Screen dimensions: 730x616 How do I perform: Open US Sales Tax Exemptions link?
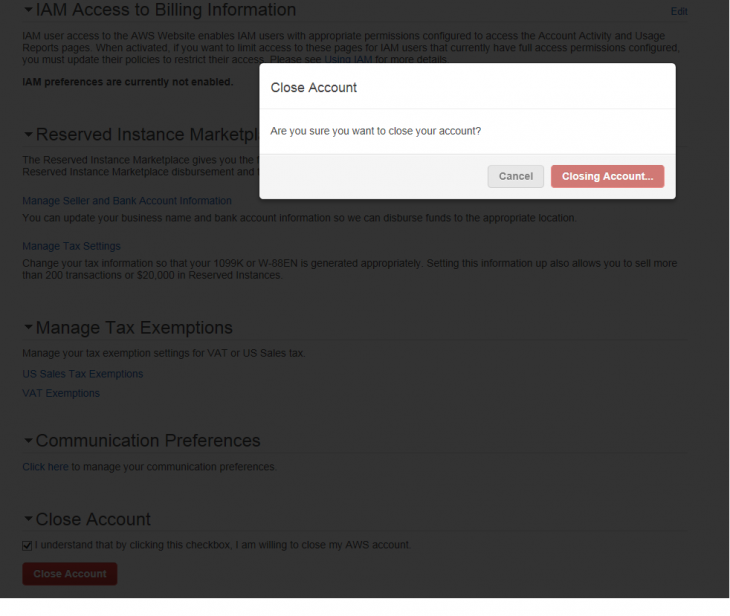pyautogui.click(x=82, y=374)
